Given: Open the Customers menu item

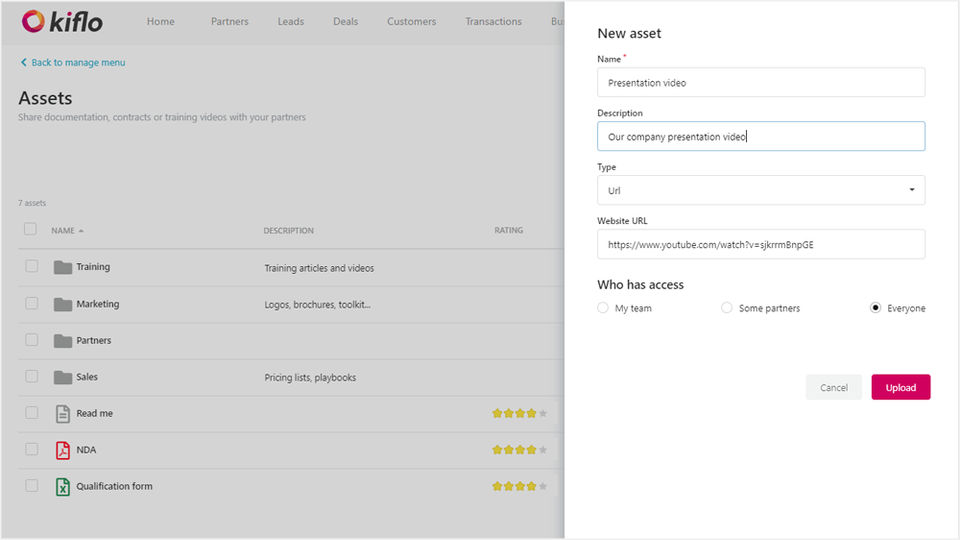Looking at the screenshot, I should 411,22.
